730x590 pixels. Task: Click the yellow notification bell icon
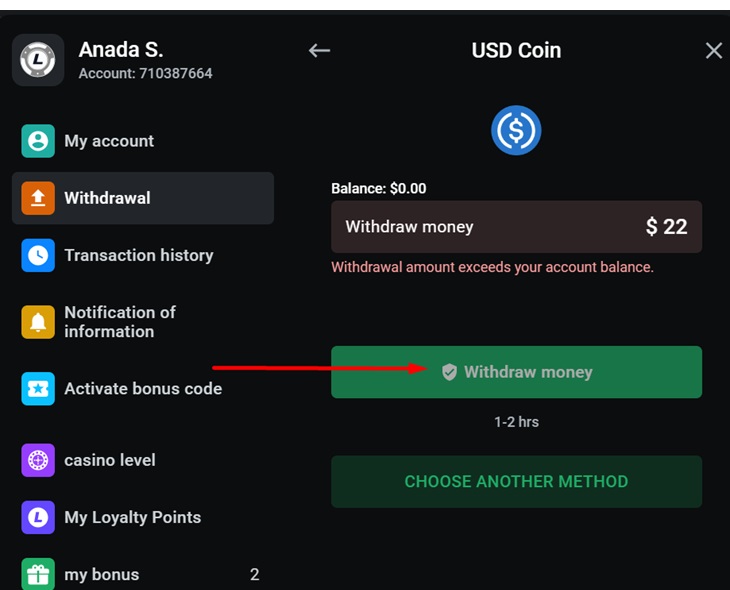[x=38, y=322]
